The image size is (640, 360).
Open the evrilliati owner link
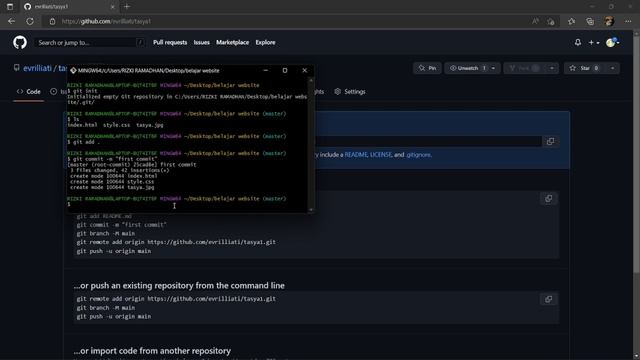pos(37,68)
